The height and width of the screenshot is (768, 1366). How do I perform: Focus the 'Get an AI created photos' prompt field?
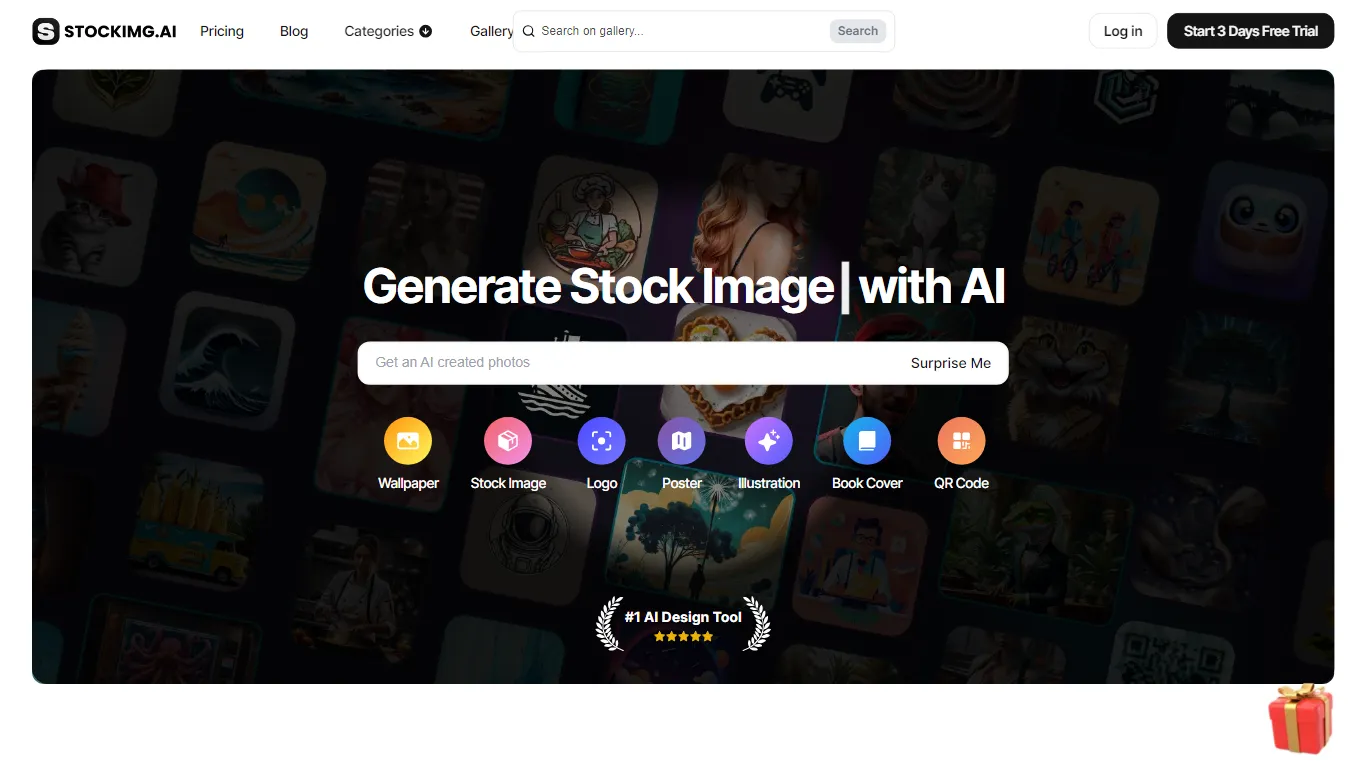[630, 363]
